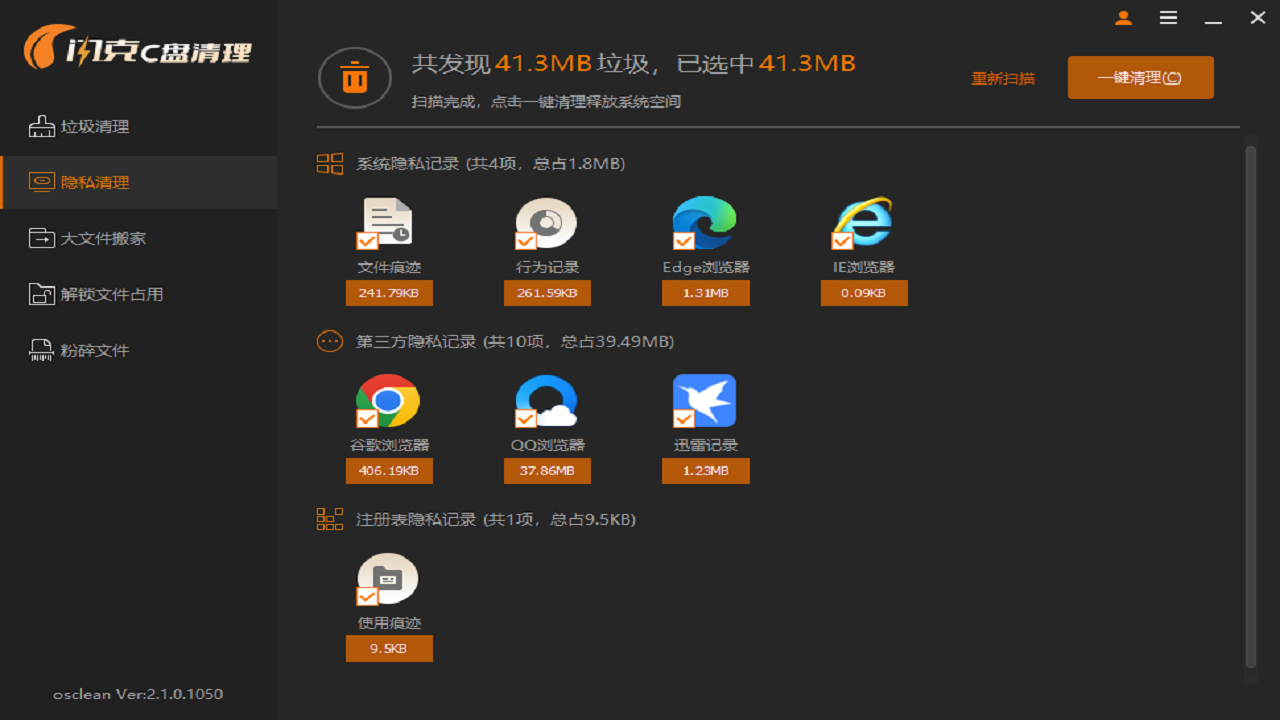The image size is (1280, 720).
Task: Open the 解锁文件占用 tool
Action: tap(95, 294)
